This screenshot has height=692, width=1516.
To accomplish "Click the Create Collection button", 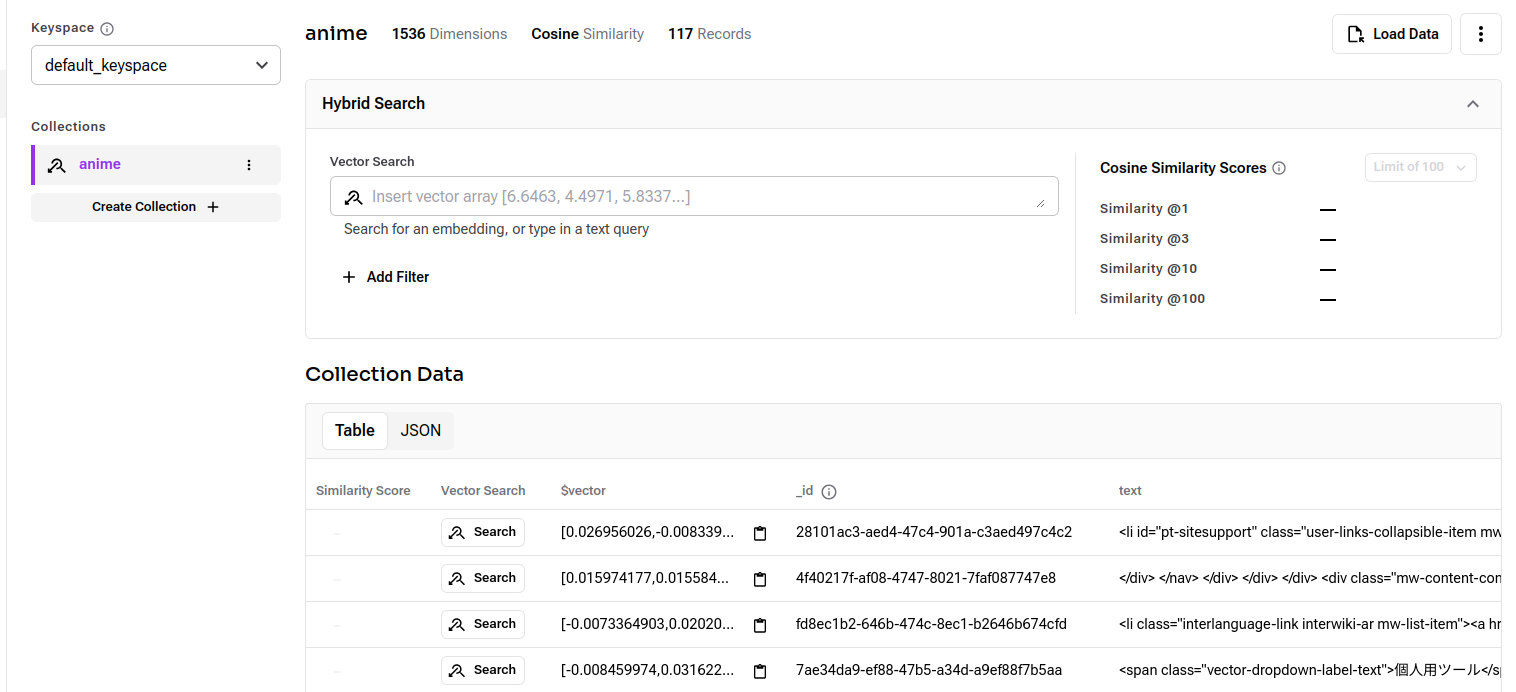I will tap(156, 207).
